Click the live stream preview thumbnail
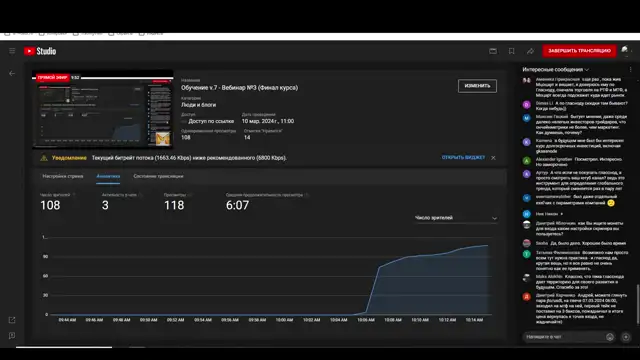Viewport: 640px width, 360px height. pos(102,110)
